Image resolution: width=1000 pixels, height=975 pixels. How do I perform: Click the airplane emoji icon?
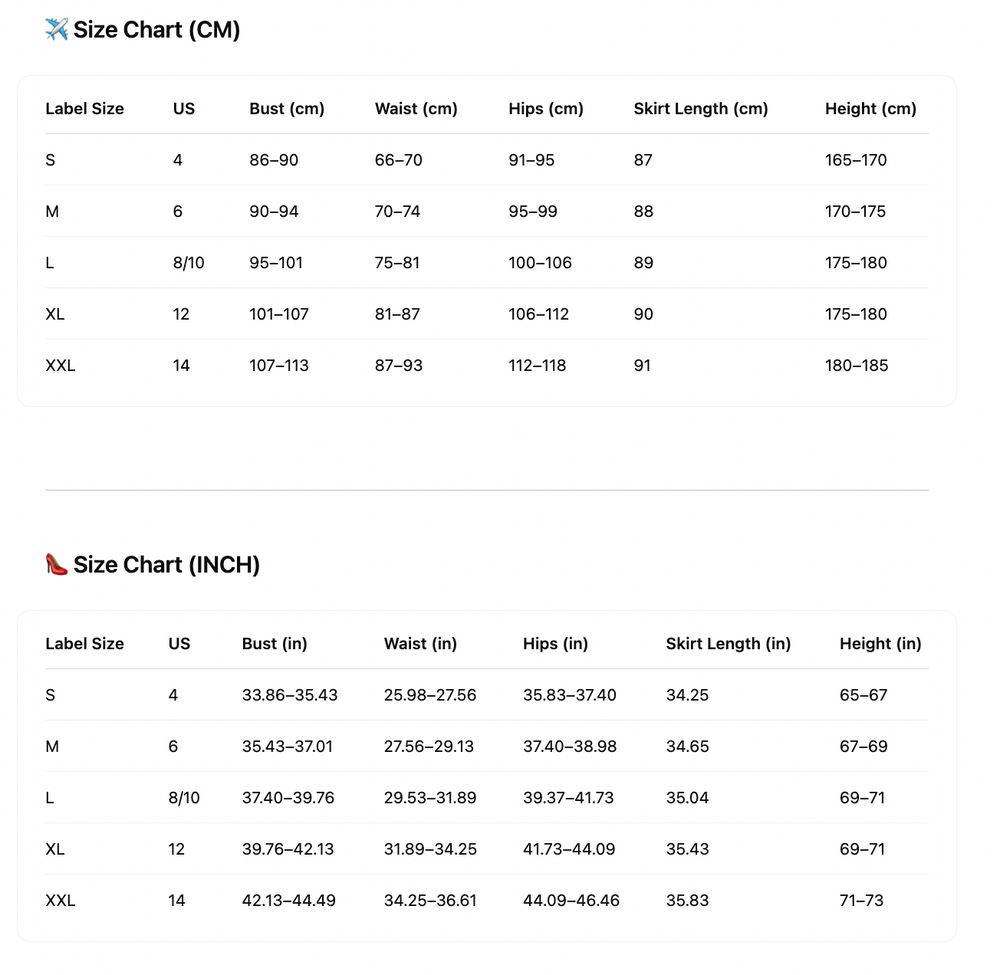point(56,30)
